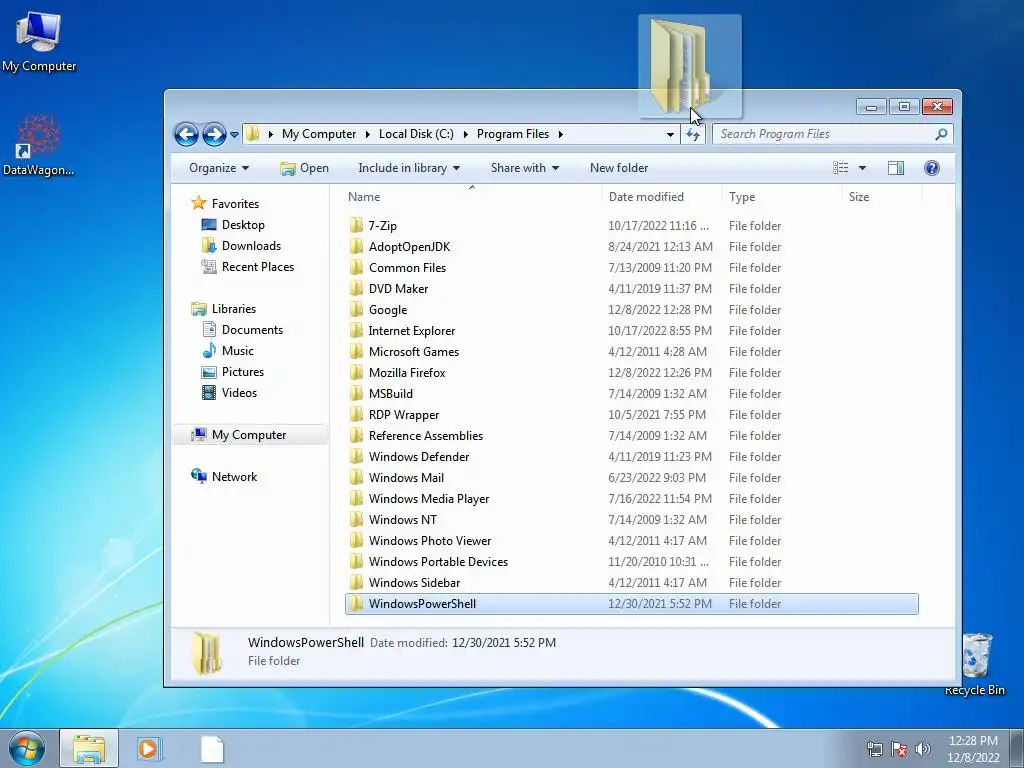Expand the address bar history dropdown

[670, 135]
